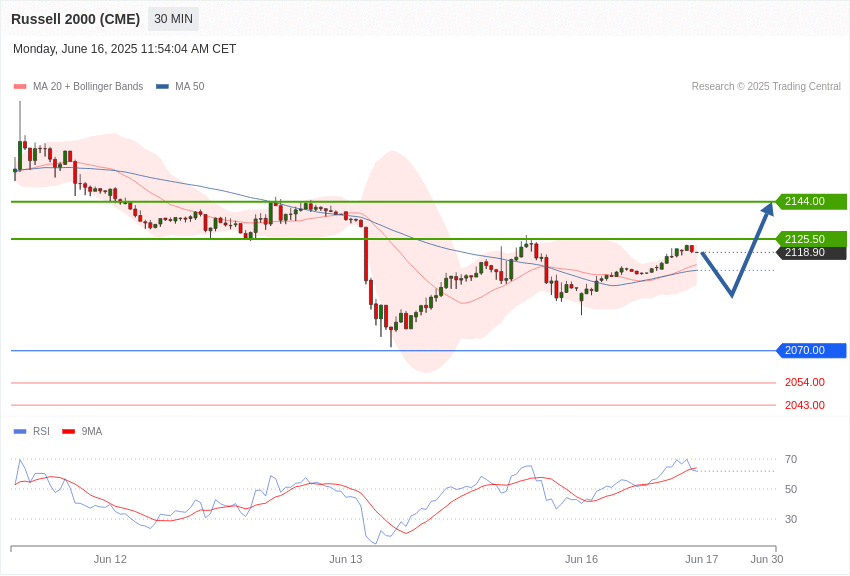850x576 pixels.
Task: Click the 9MA legend label
Action: coord(92,432)
